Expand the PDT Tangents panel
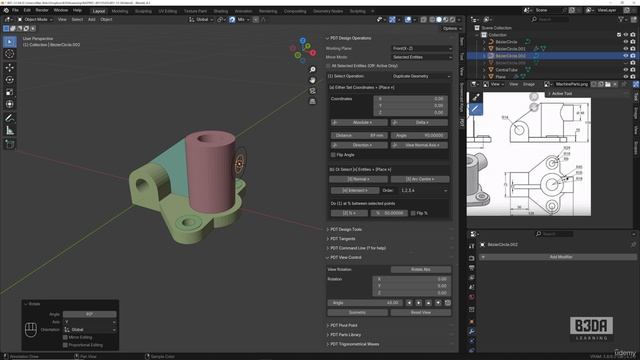This screenshot has height=360, width=640. point(342,239)
